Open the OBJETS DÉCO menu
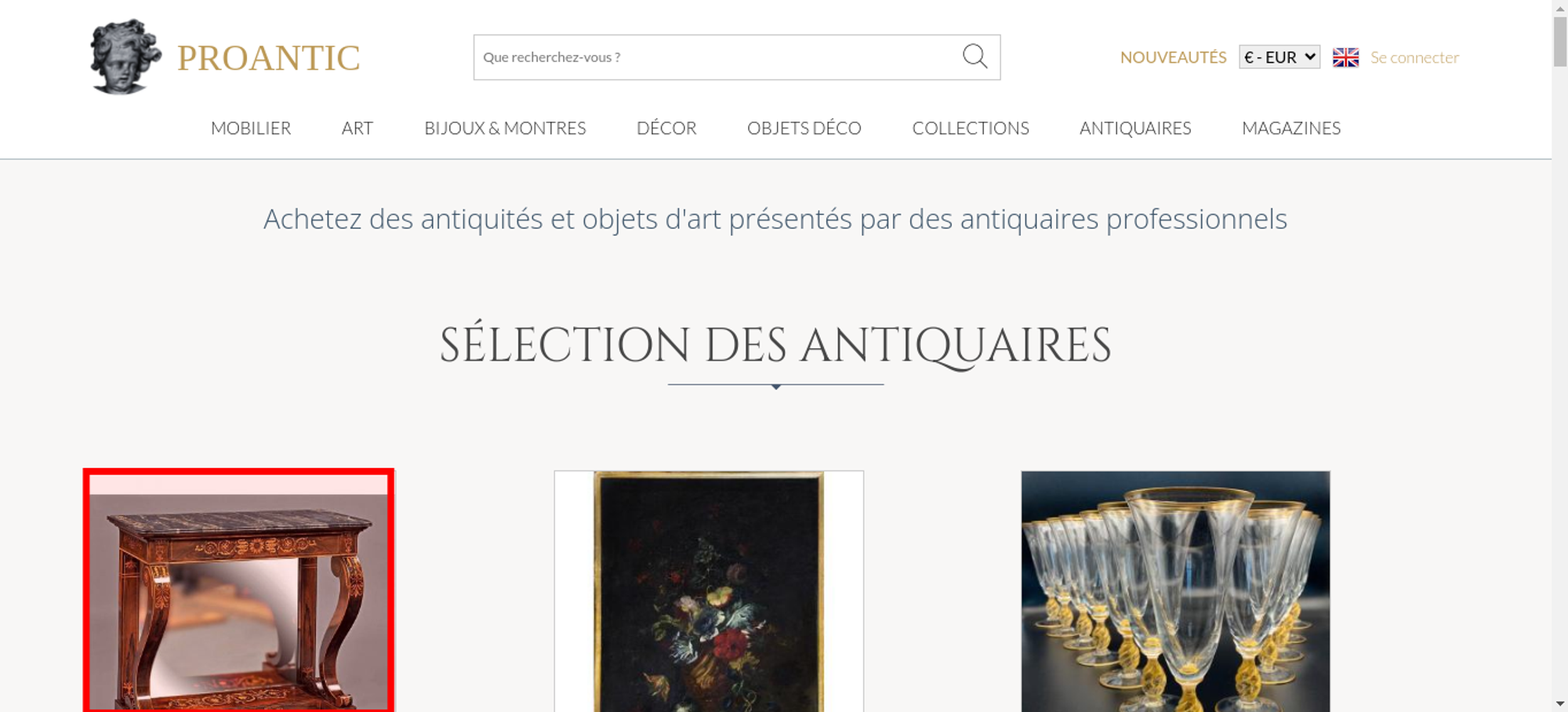Screen dimensions: 1568x712 804,128
